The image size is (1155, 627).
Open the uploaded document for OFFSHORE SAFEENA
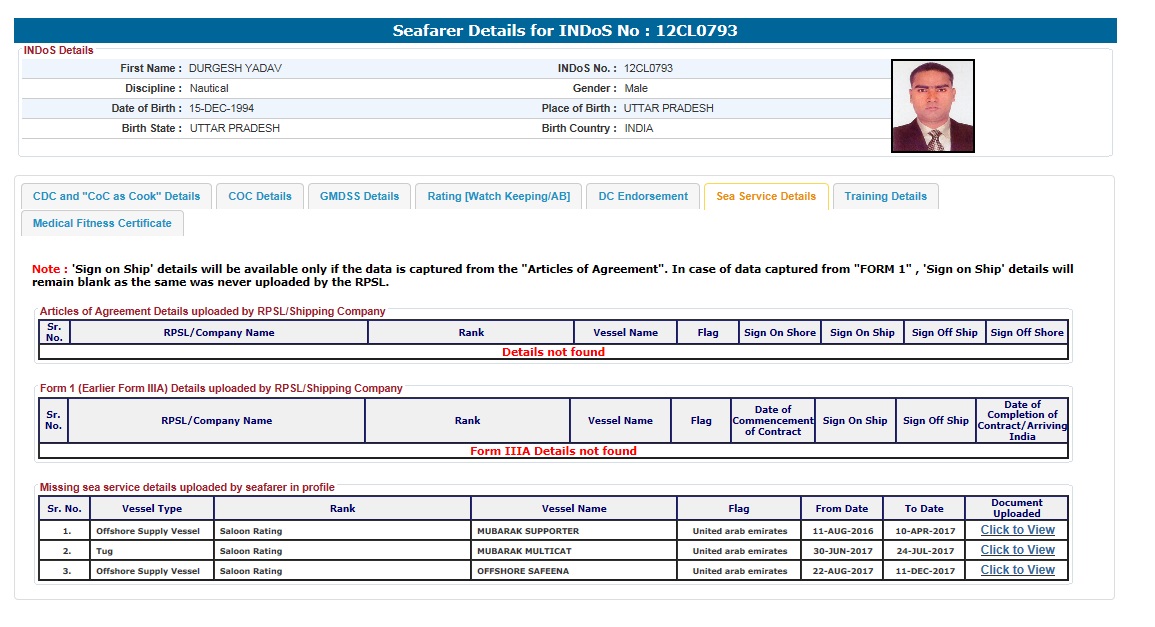click(1017, 570)
